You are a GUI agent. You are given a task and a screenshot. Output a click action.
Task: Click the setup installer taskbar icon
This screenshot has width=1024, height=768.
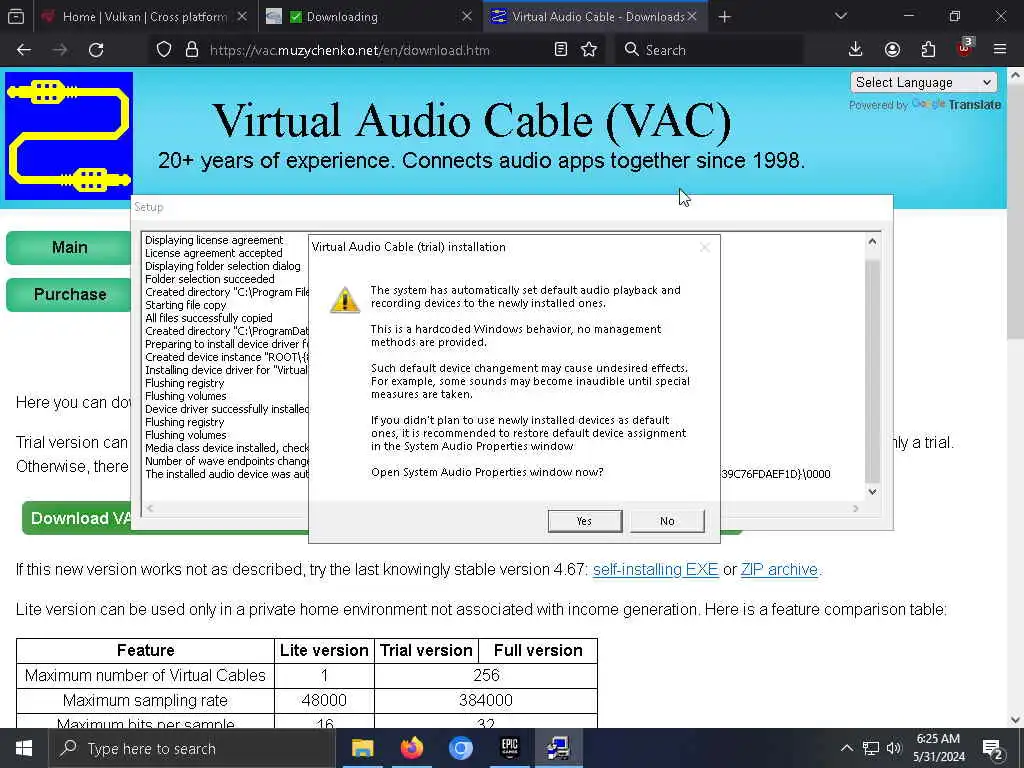(x=558, y=748)
